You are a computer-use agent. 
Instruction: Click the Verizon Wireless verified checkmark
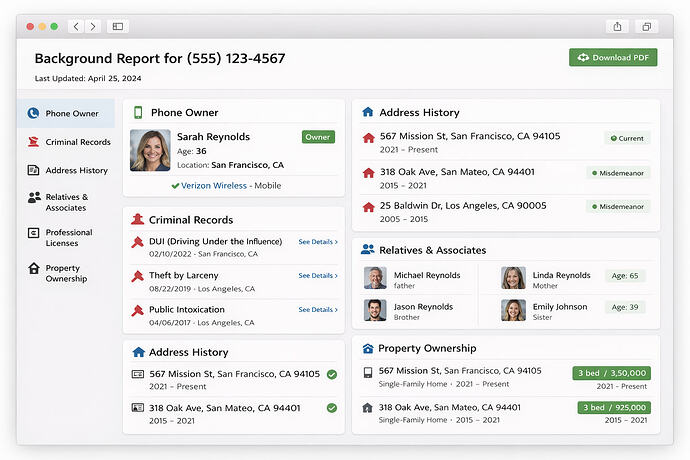pos(175,186)
